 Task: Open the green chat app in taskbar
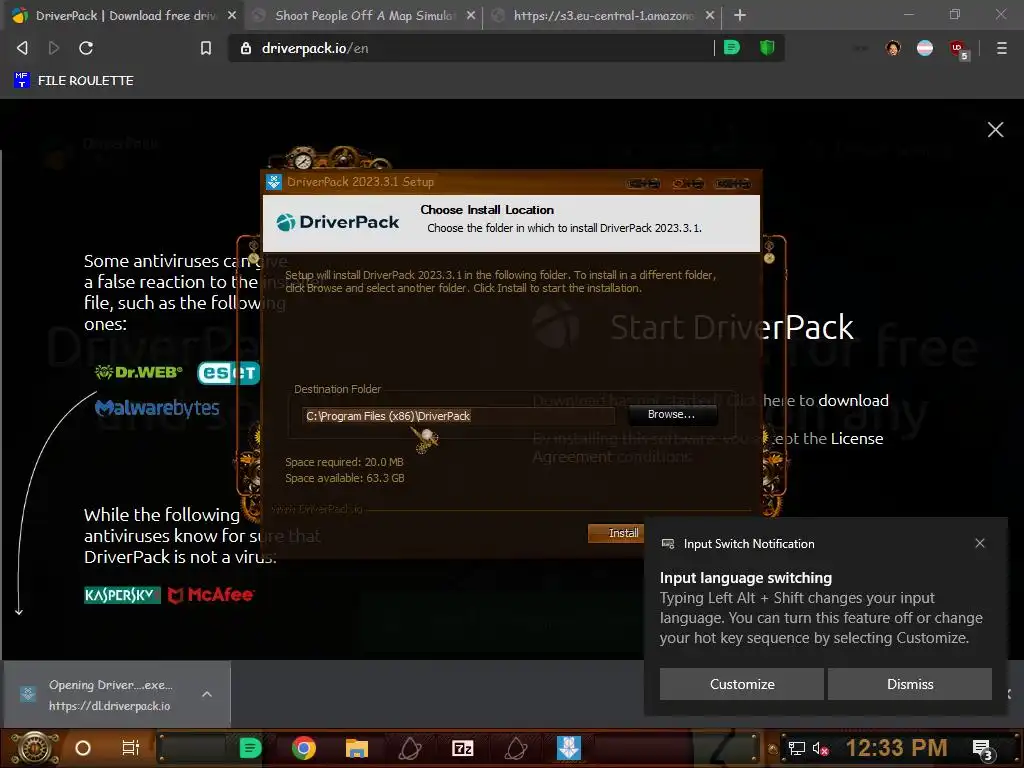tap(249, 748)
